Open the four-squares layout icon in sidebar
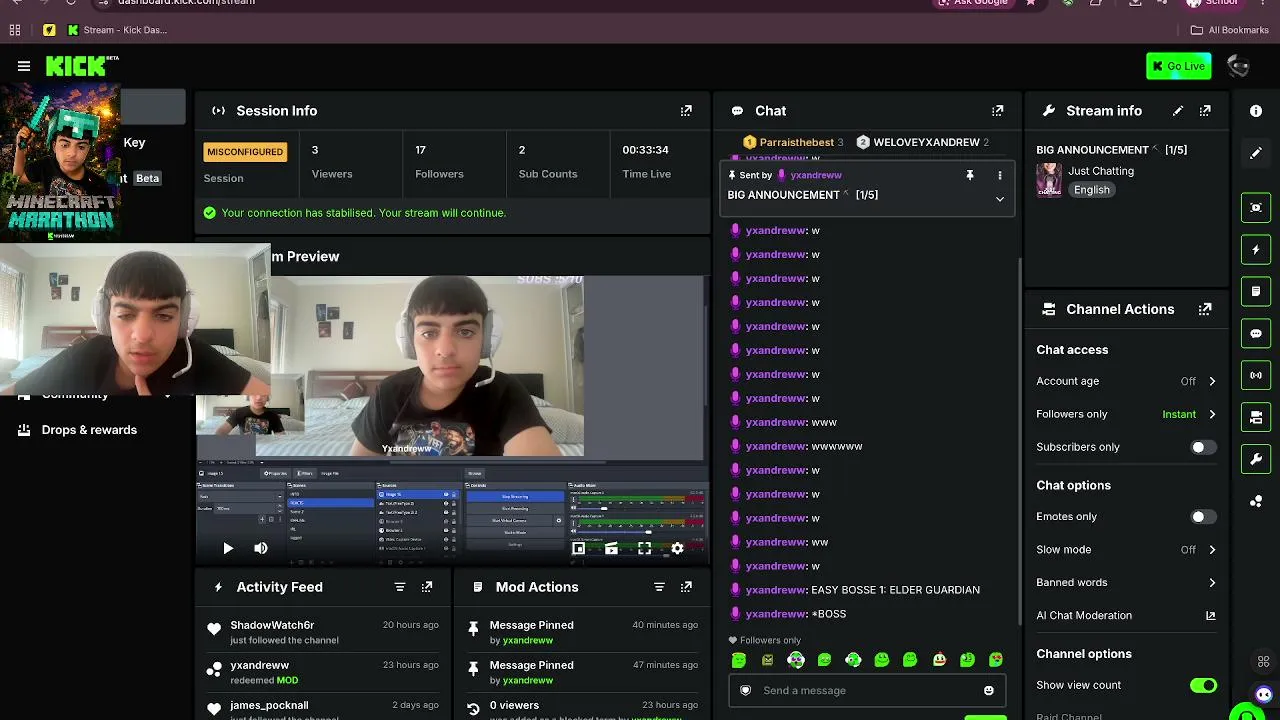1280x720 pixels. (1264, 662)
